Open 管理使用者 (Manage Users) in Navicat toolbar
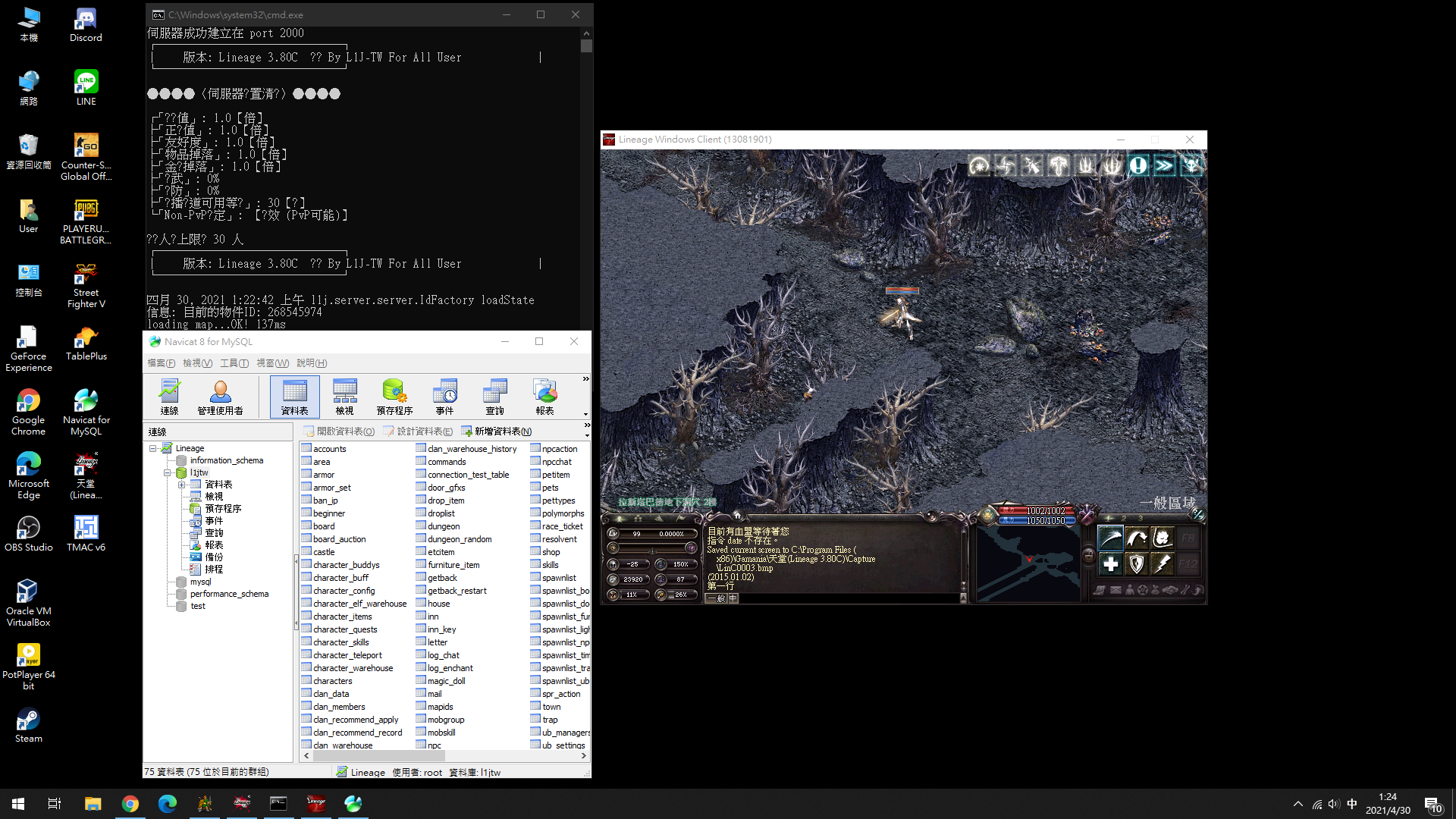 pos(220,397)
